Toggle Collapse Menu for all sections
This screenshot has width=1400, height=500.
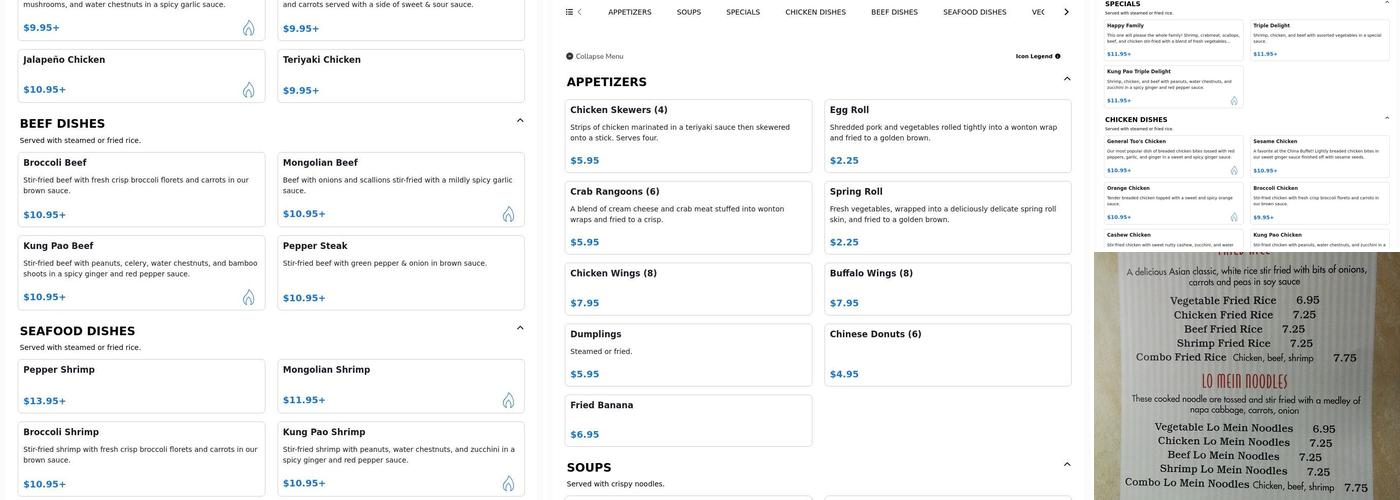coord(595,56)
